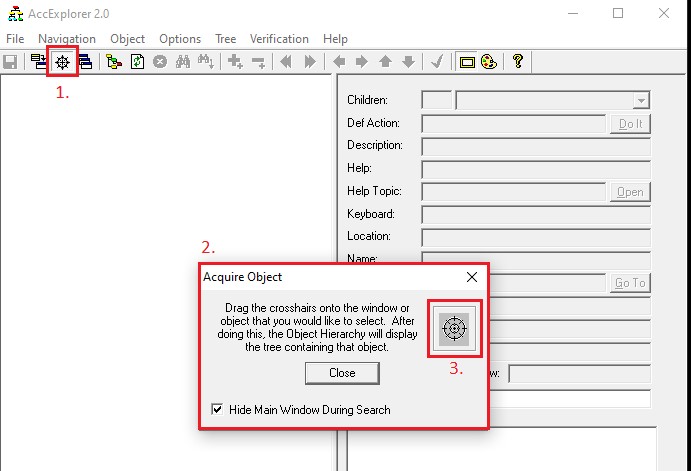
Task: Click the binoculars find icon
Action: point(183,62)
